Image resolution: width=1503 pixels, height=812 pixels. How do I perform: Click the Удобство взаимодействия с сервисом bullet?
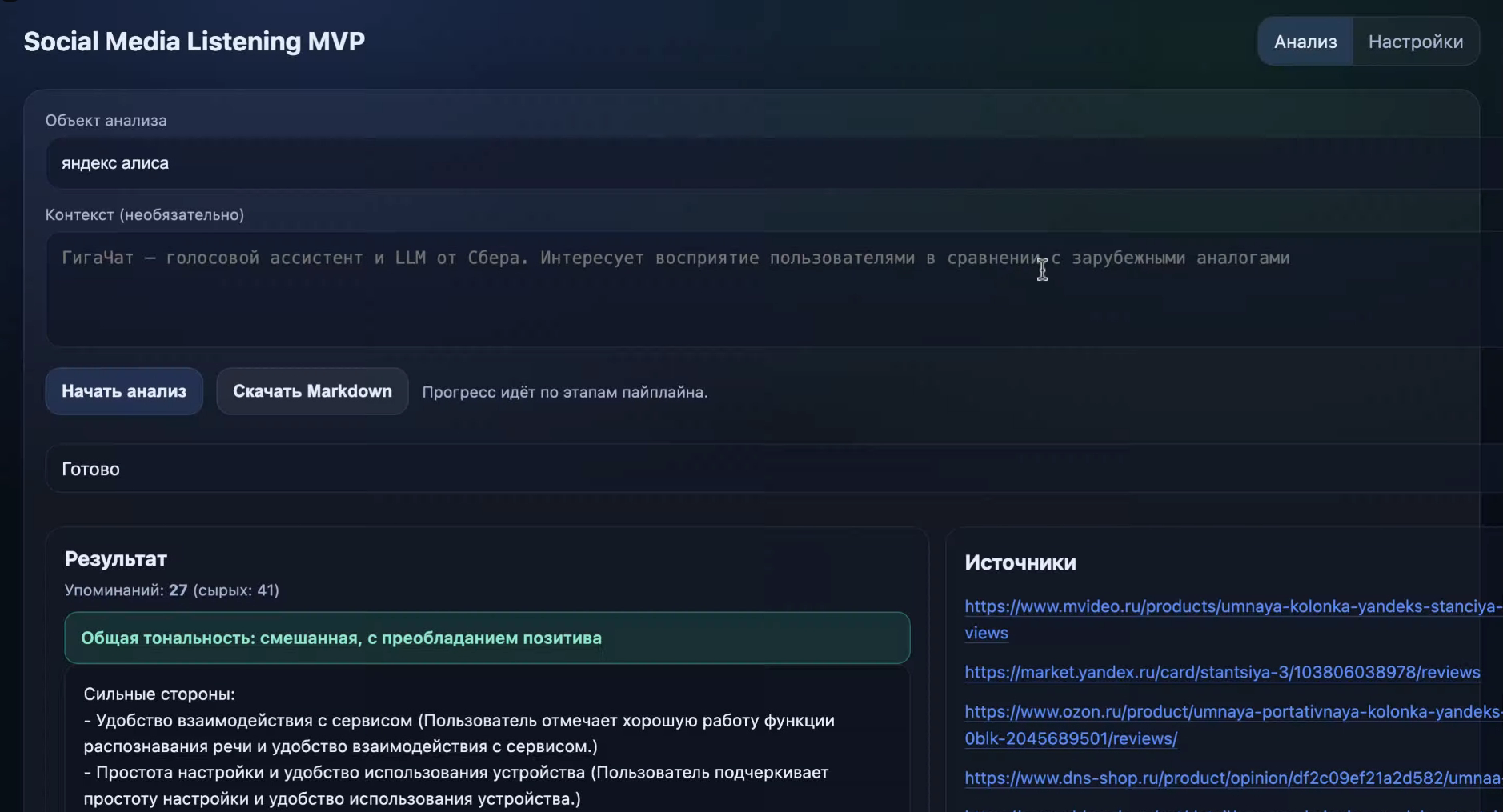(x=459, y=734)
